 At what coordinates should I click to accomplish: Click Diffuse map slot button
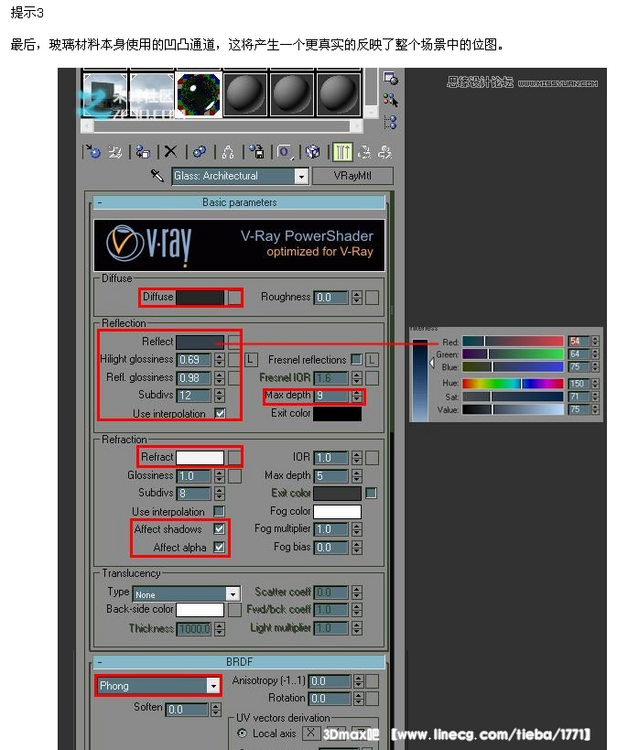pos(234,297)
